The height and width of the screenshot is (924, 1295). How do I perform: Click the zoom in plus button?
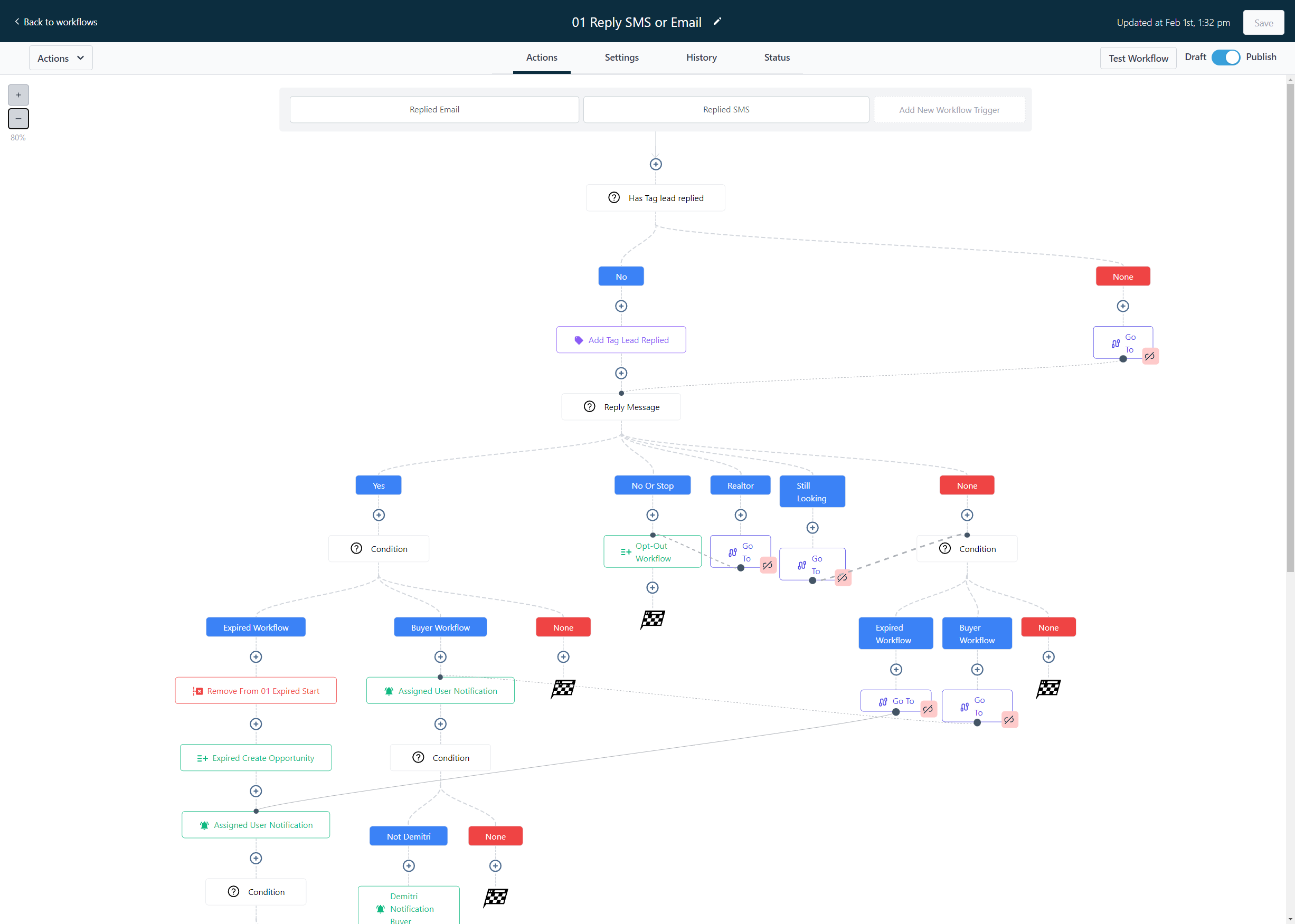point(18,95)
